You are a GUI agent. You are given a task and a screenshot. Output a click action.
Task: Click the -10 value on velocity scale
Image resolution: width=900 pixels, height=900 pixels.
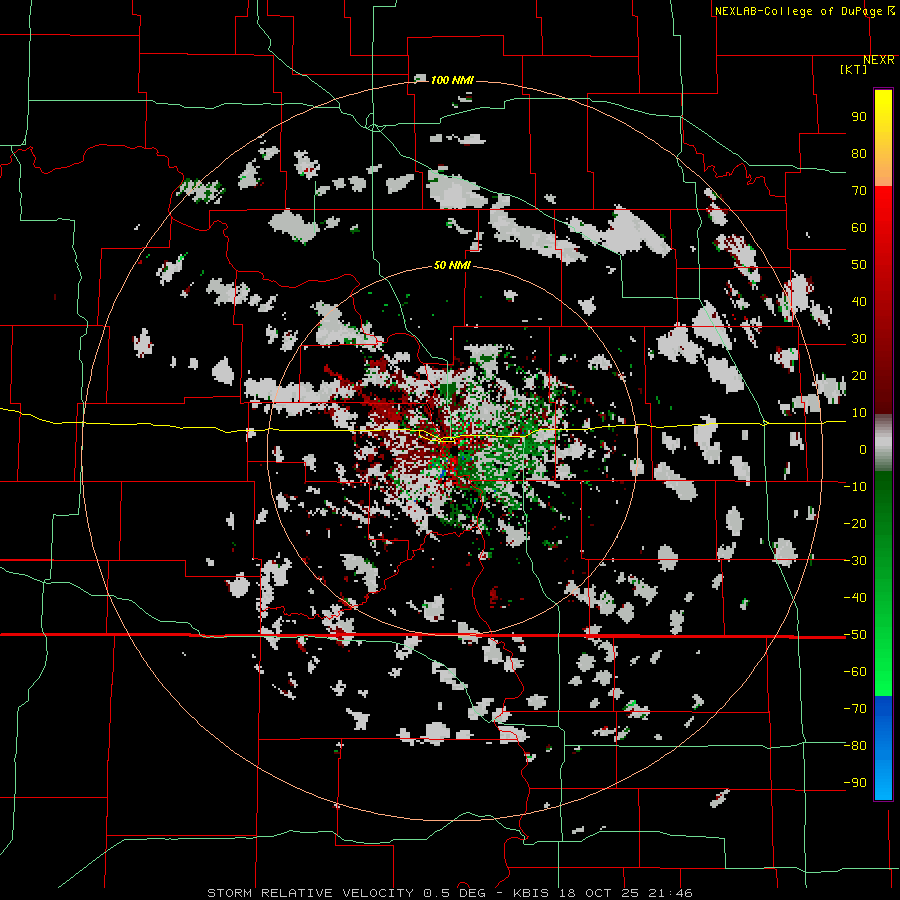click(x=855, y=487)
